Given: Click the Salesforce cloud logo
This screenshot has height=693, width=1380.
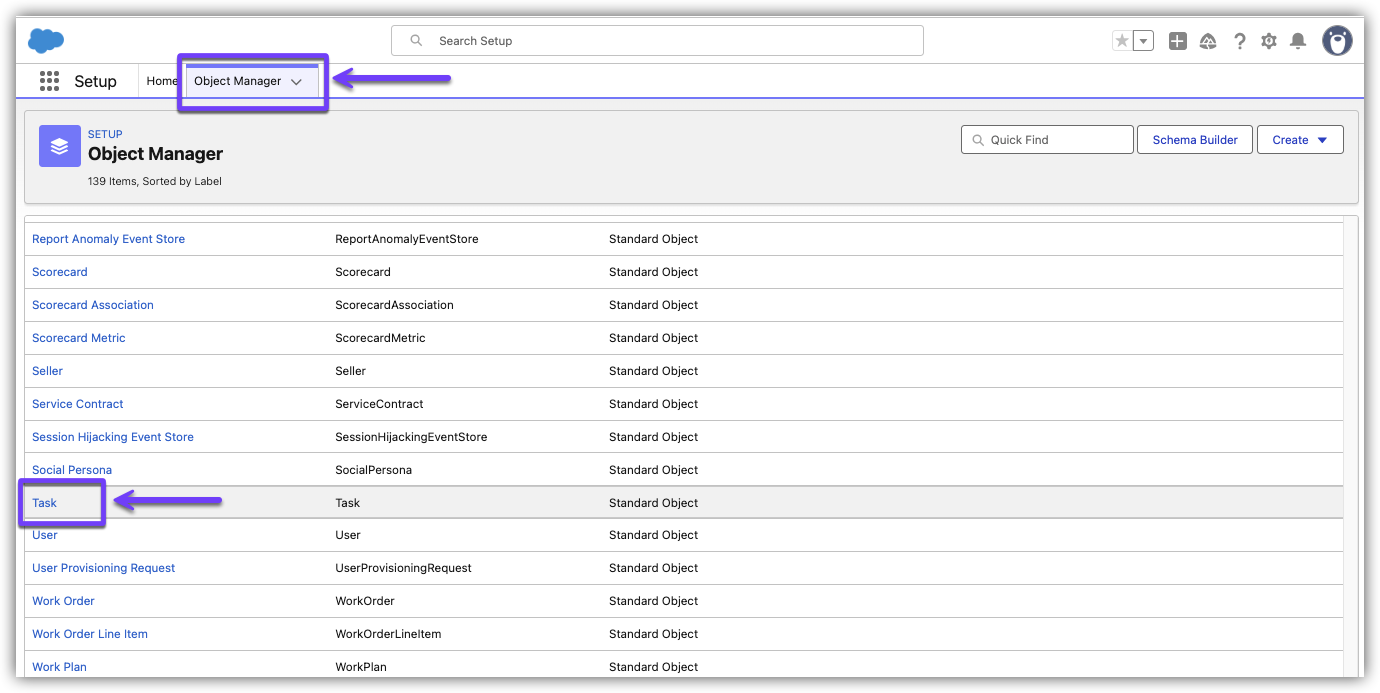Looking at the screenshot, I should click(46, 41).
